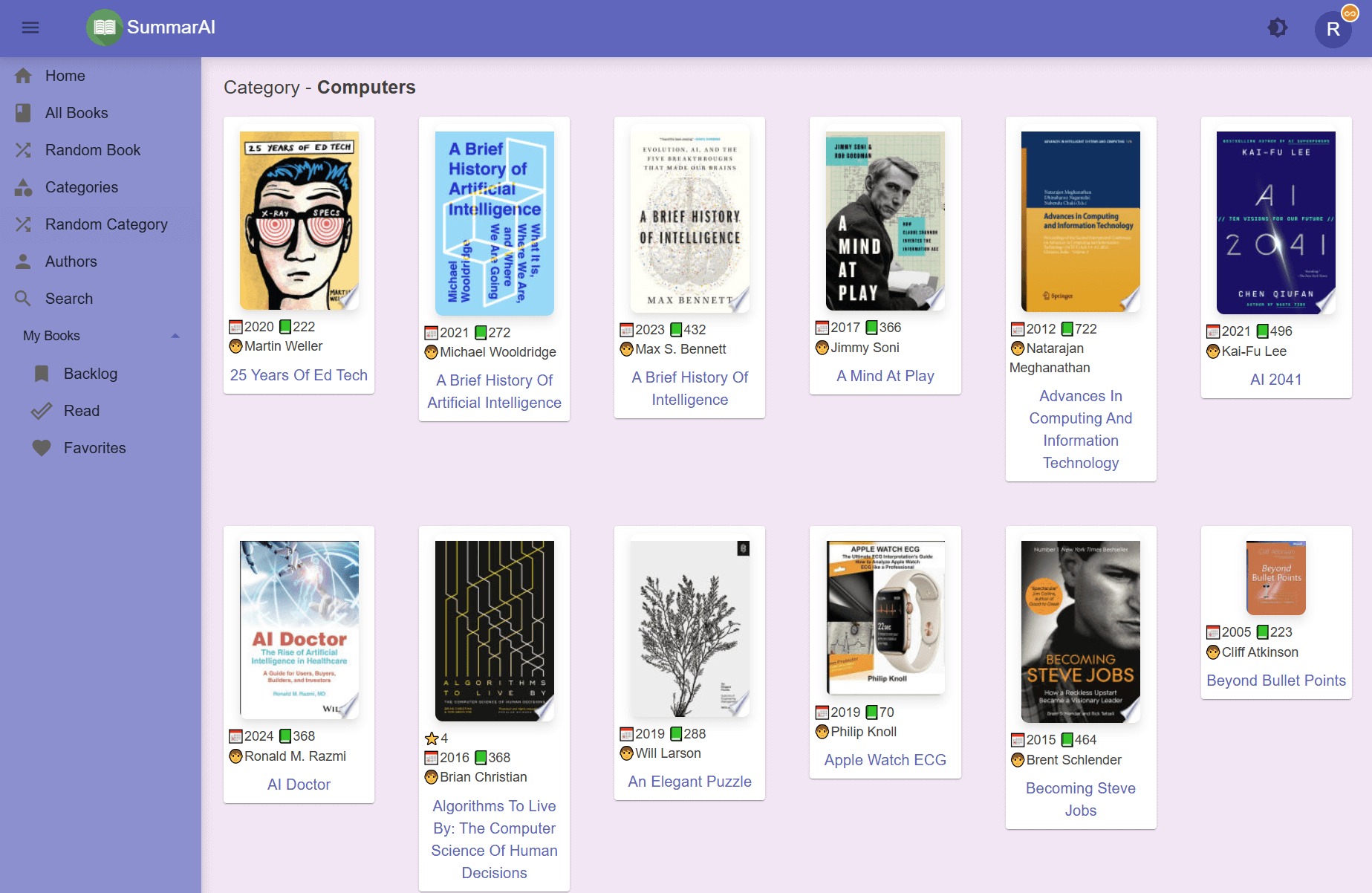Screen dimensions: 1372x893
Task: Open the Read list
Action: [100, 411]
